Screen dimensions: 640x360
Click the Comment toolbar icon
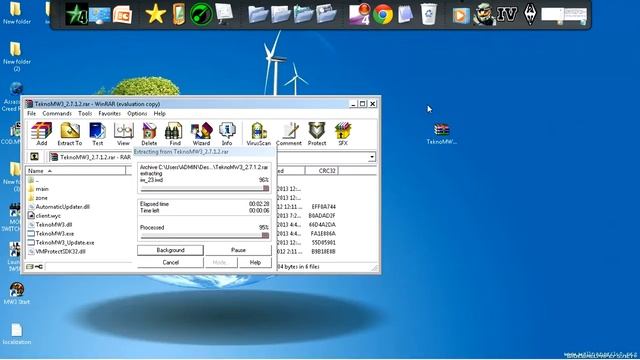289,133
